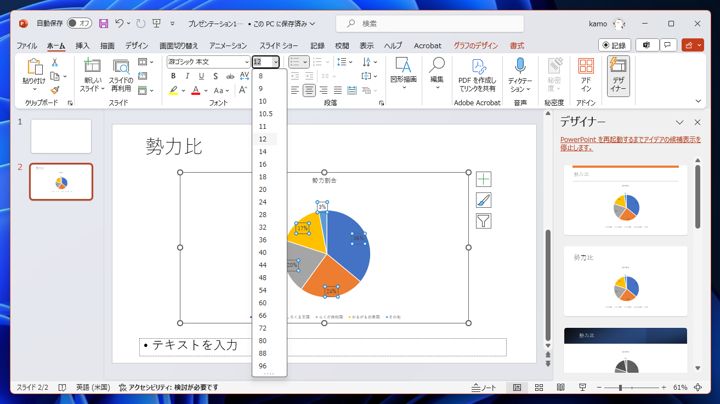
Task: Click the PowerPoint restart link in Designer
Action: (630, 143)
